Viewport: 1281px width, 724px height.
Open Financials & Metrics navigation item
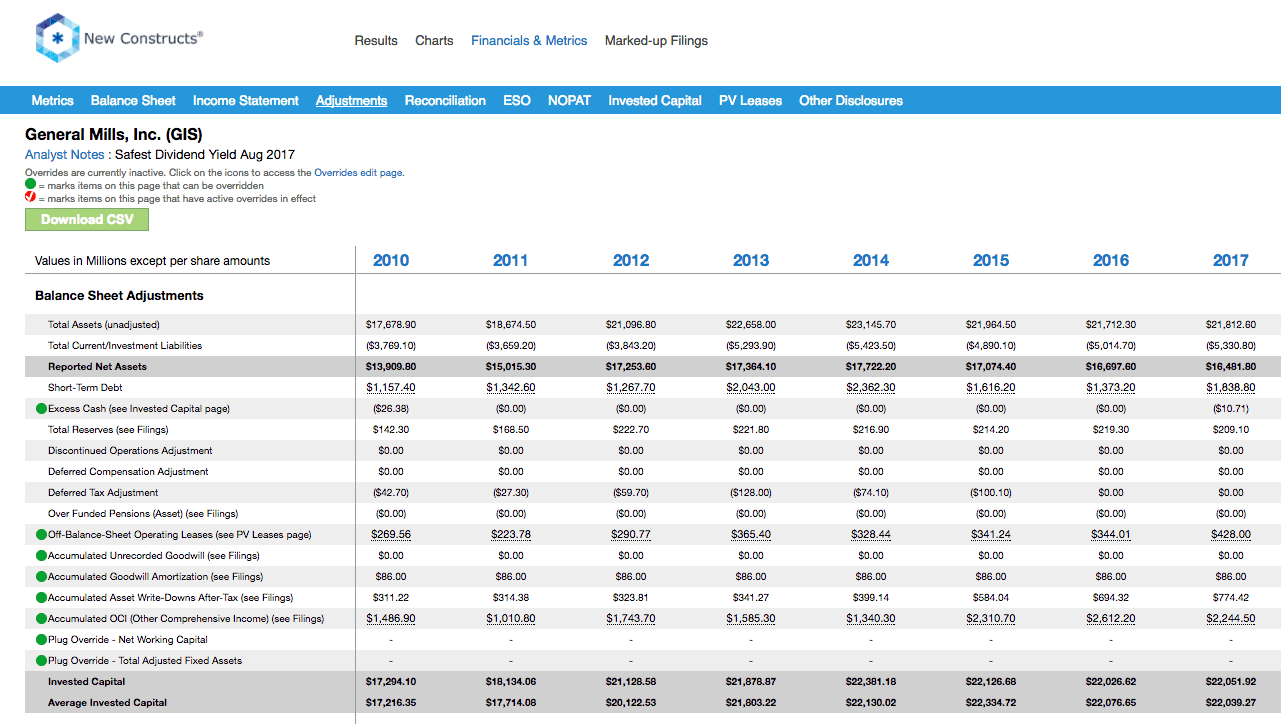(x=529, y=41)
